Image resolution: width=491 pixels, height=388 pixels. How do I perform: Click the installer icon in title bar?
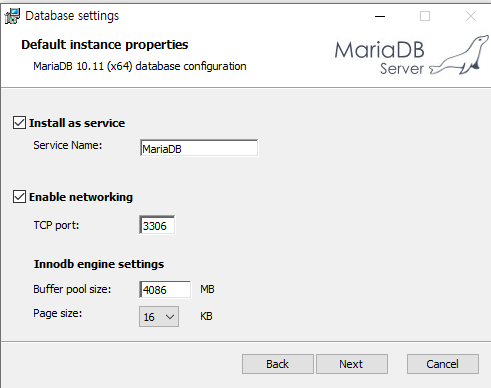pyautogui.click(x=12, y=16)
